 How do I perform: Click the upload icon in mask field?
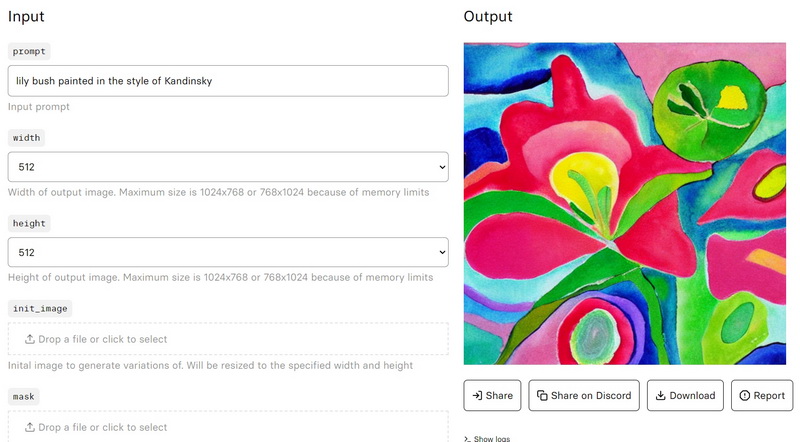(30, 427)
